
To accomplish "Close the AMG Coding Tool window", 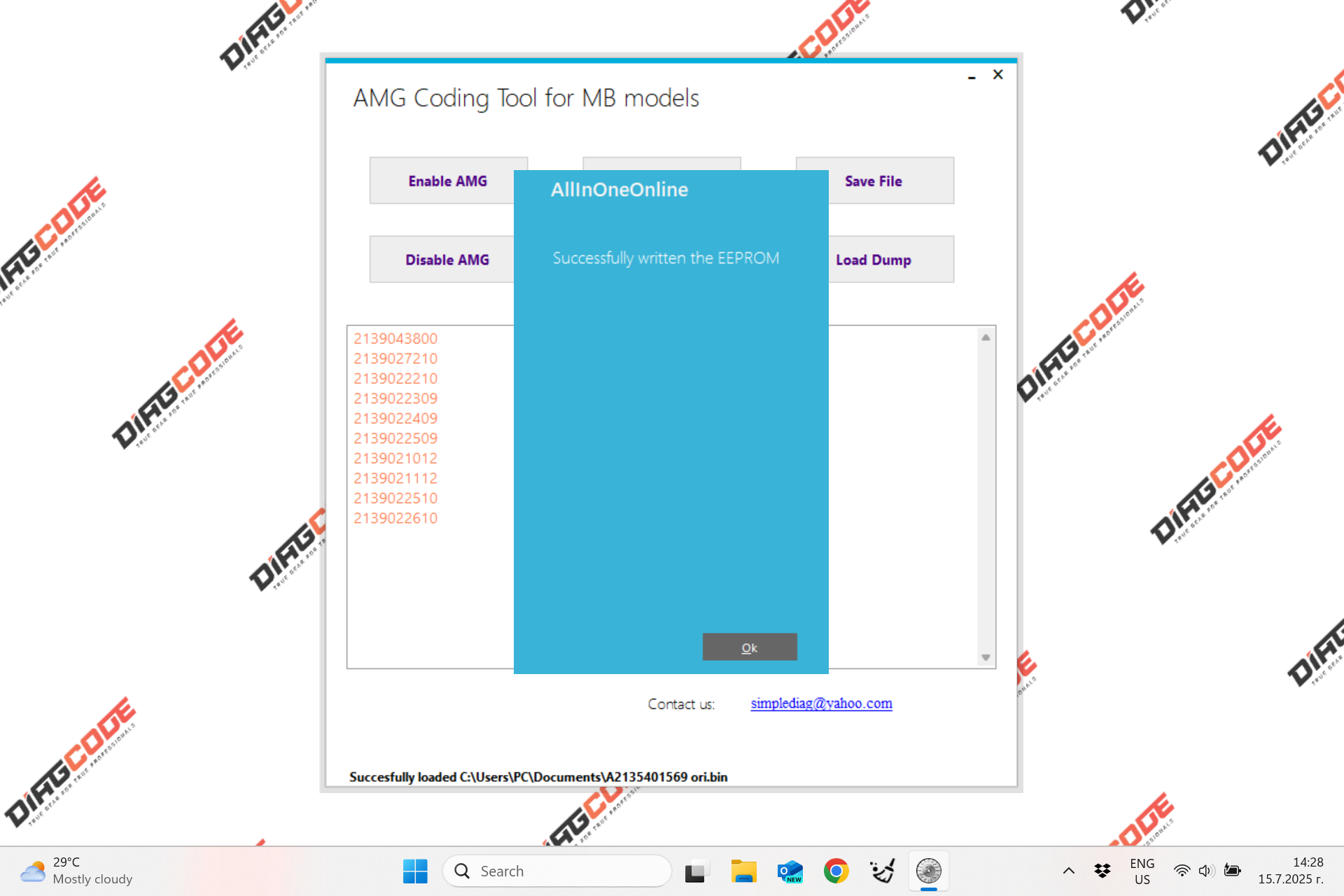I will pyautogui.click(x=998, y=74).
